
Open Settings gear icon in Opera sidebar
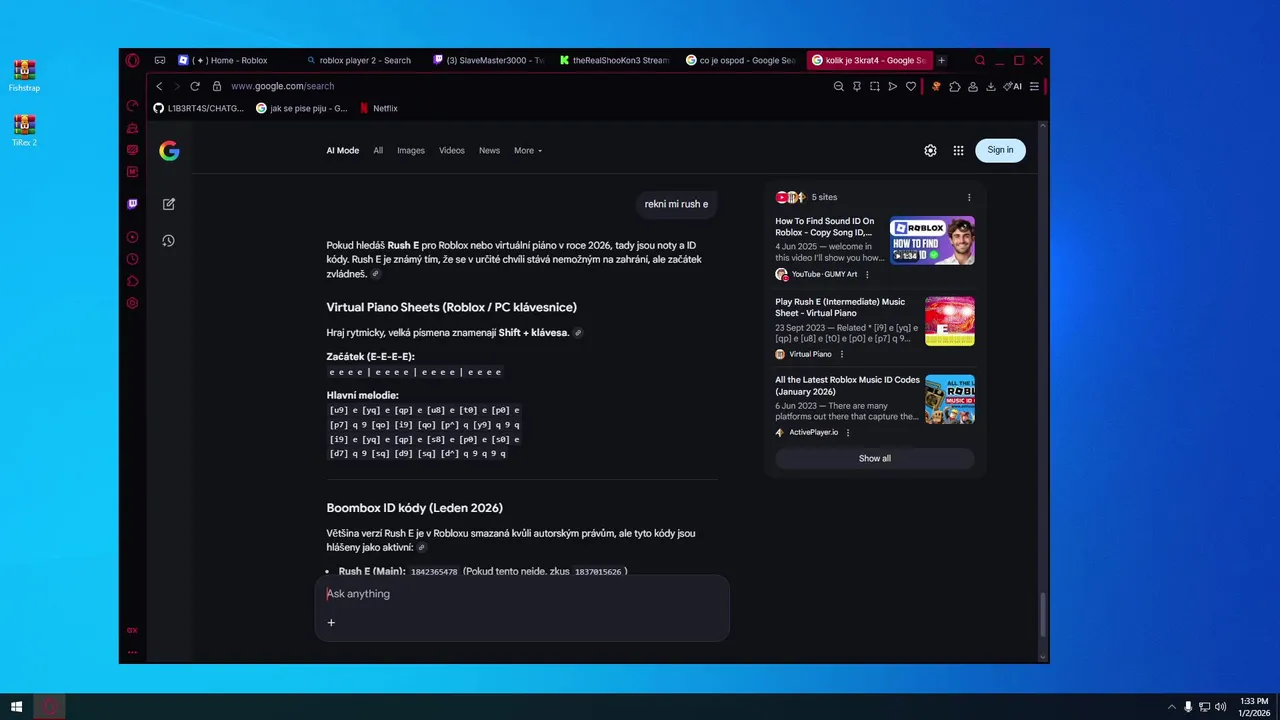pos(132,303)
